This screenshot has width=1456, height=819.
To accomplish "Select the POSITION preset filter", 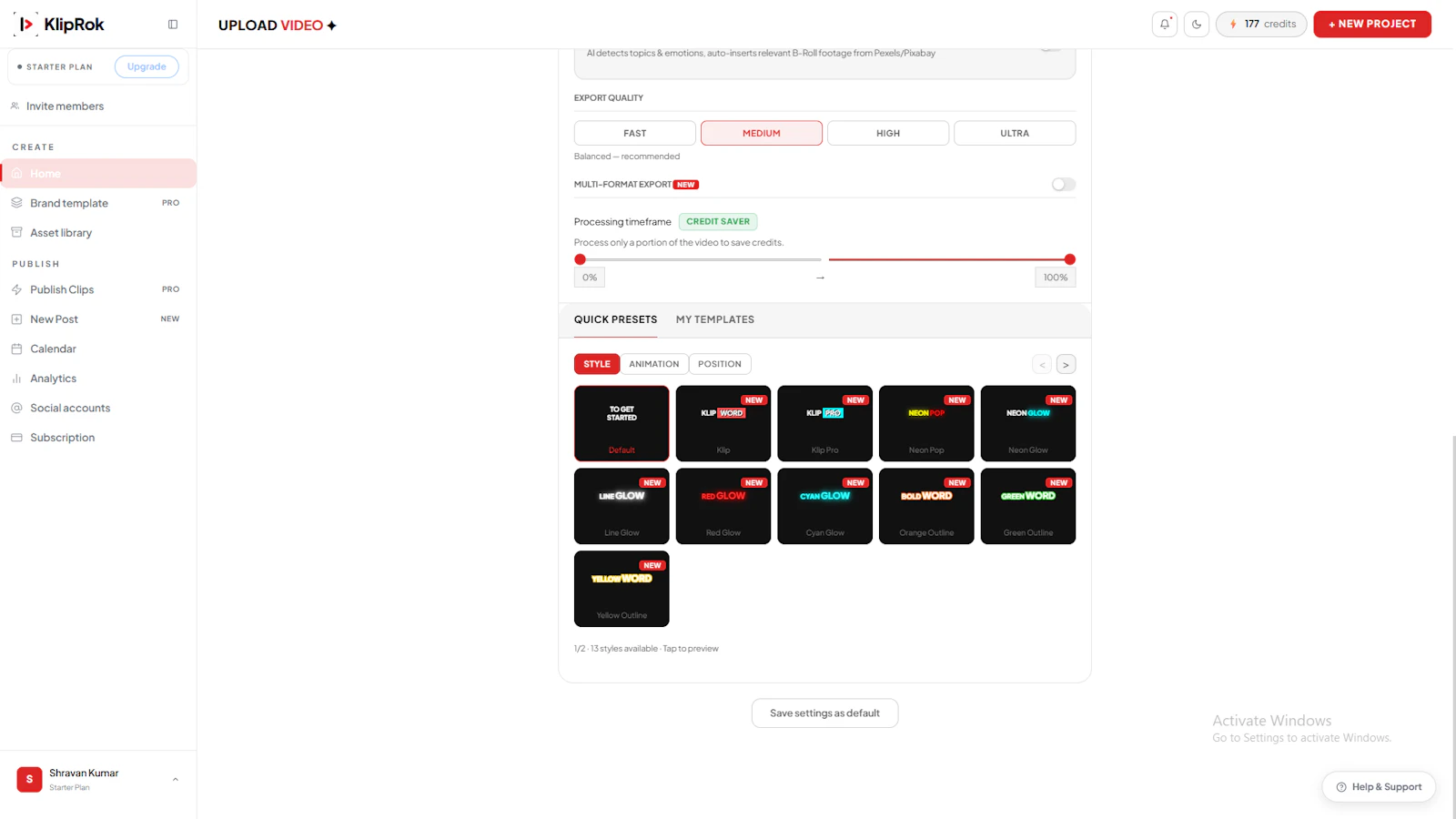I will [720, 364].
